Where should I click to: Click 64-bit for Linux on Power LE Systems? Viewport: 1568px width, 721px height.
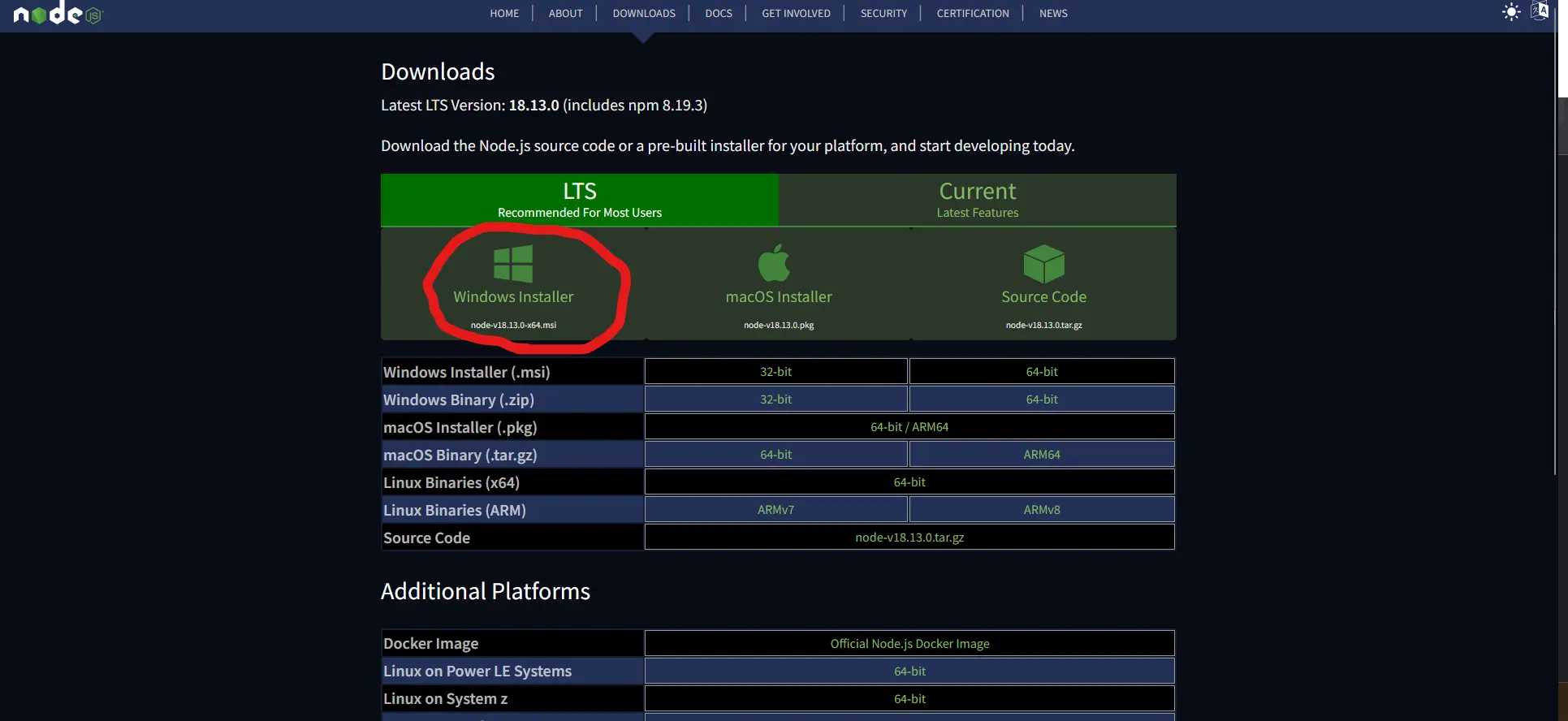[909, 671]
